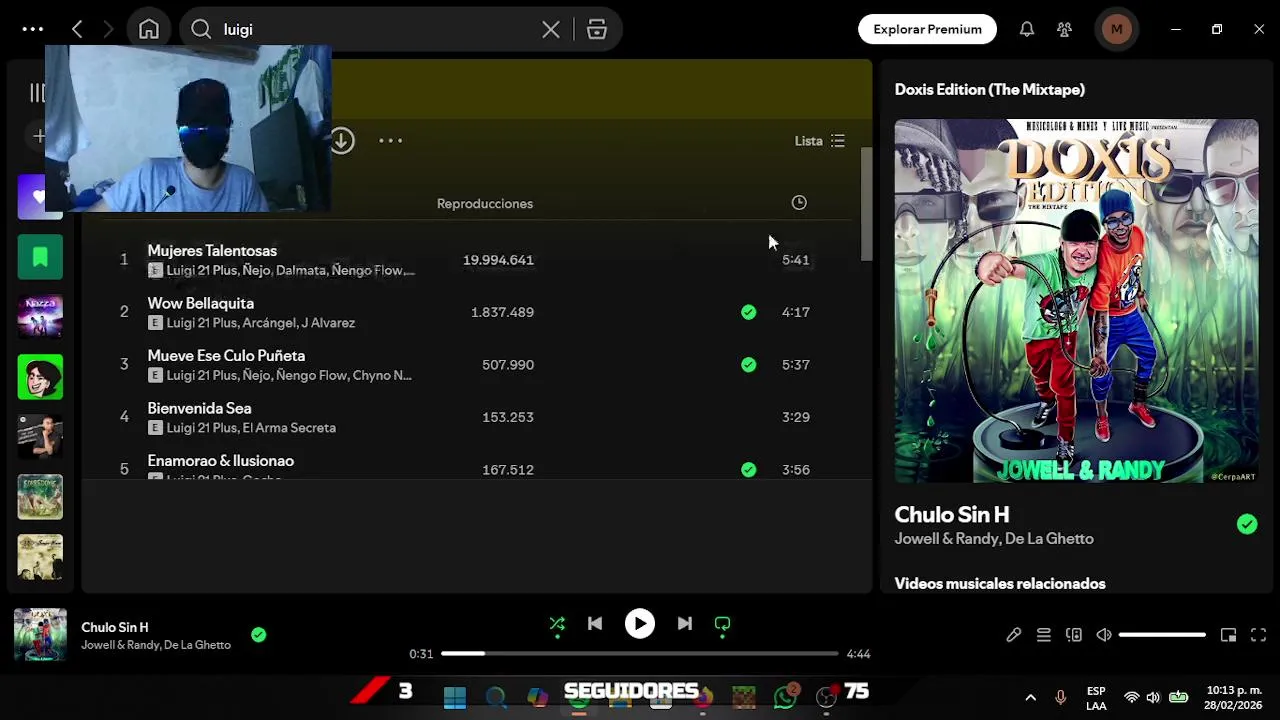Open Connect to a device
Screen dimensions: 1280x720
click(x=1074, y=635)
